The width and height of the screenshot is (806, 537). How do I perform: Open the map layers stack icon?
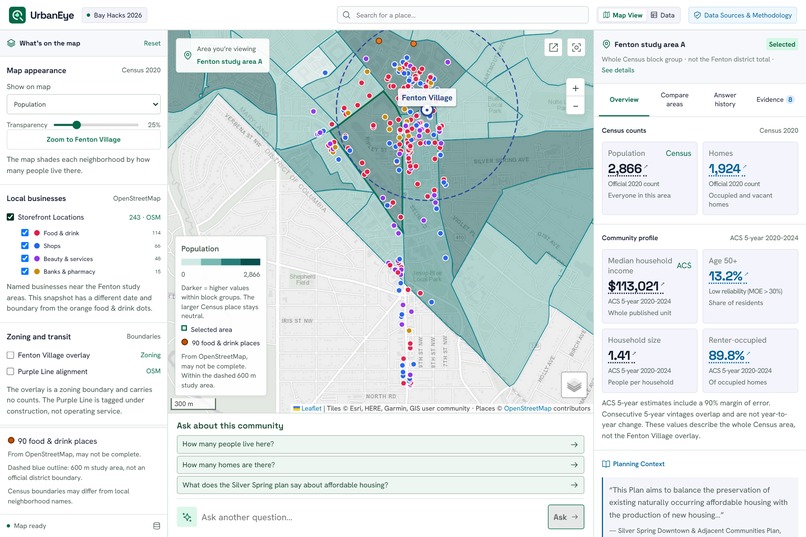click(x=574, y=384)
